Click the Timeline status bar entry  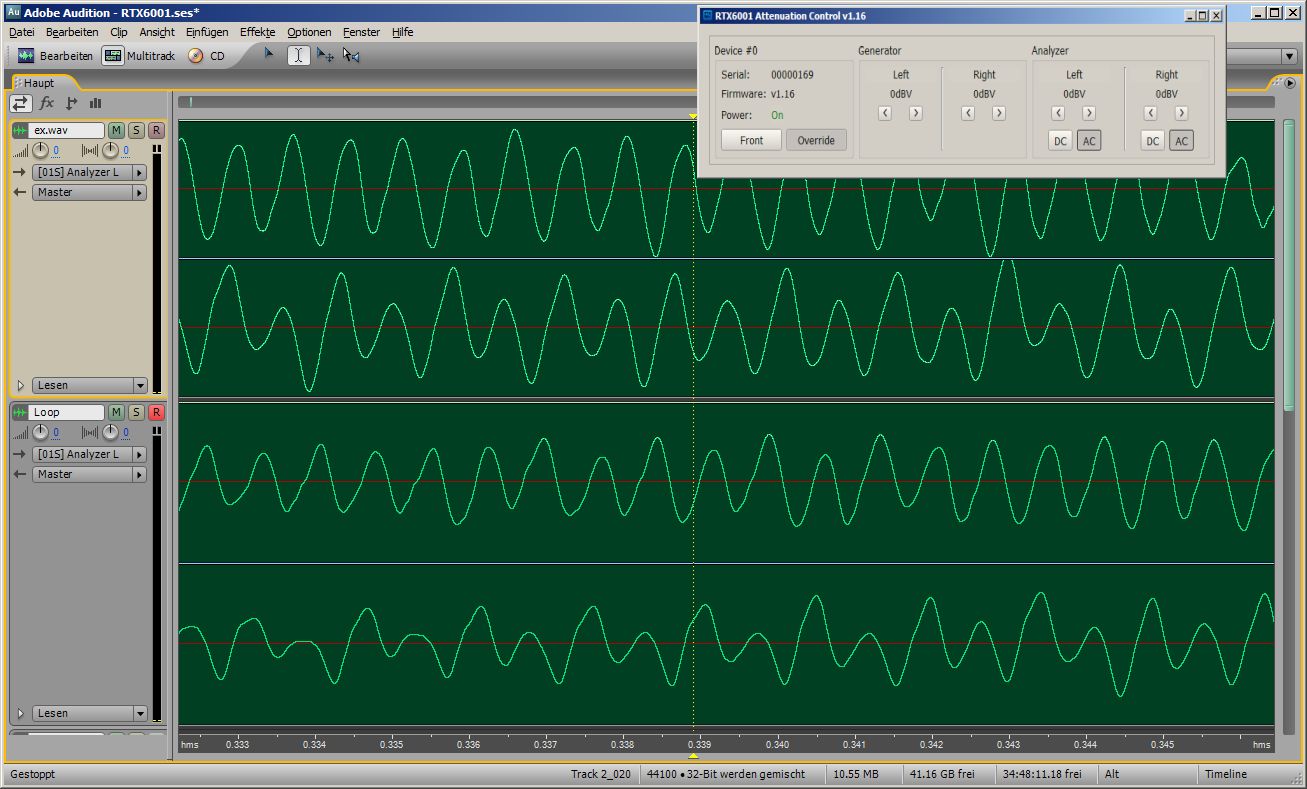click(1226, 774)
